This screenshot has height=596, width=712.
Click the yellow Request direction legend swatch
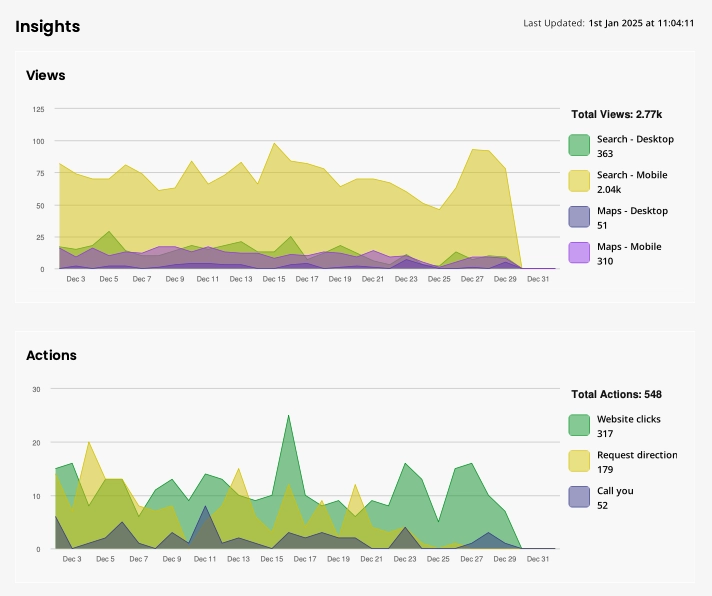coord(579,461)
